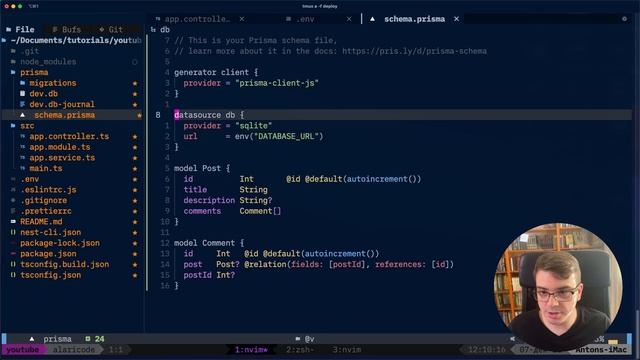Open .prettierrc file
Viewport: 640px width, 360px height.
46,211
